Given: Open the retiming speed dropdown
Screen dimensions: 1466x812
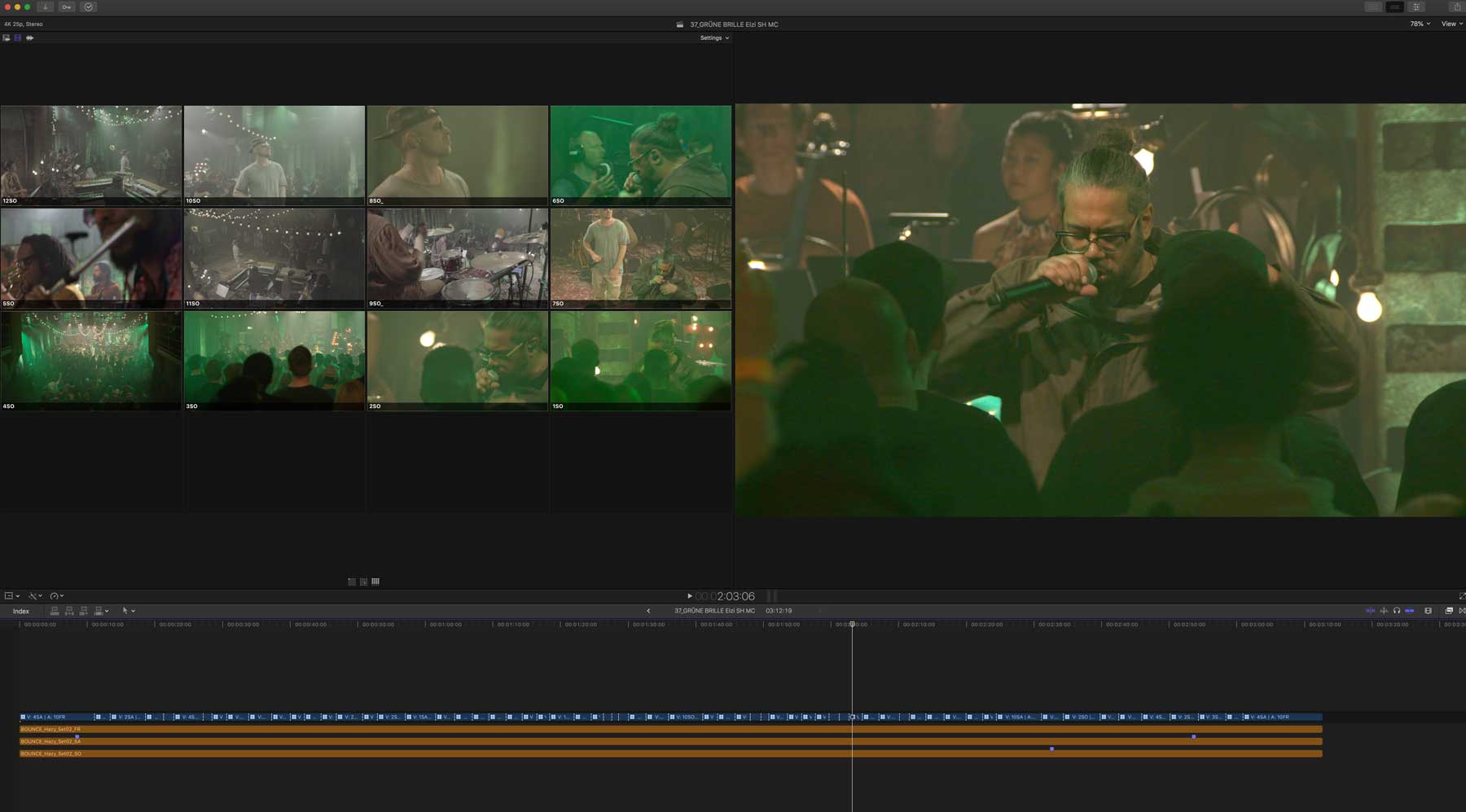Looking at the screenshot, I should pyautogui.click(x=57, y=596).
